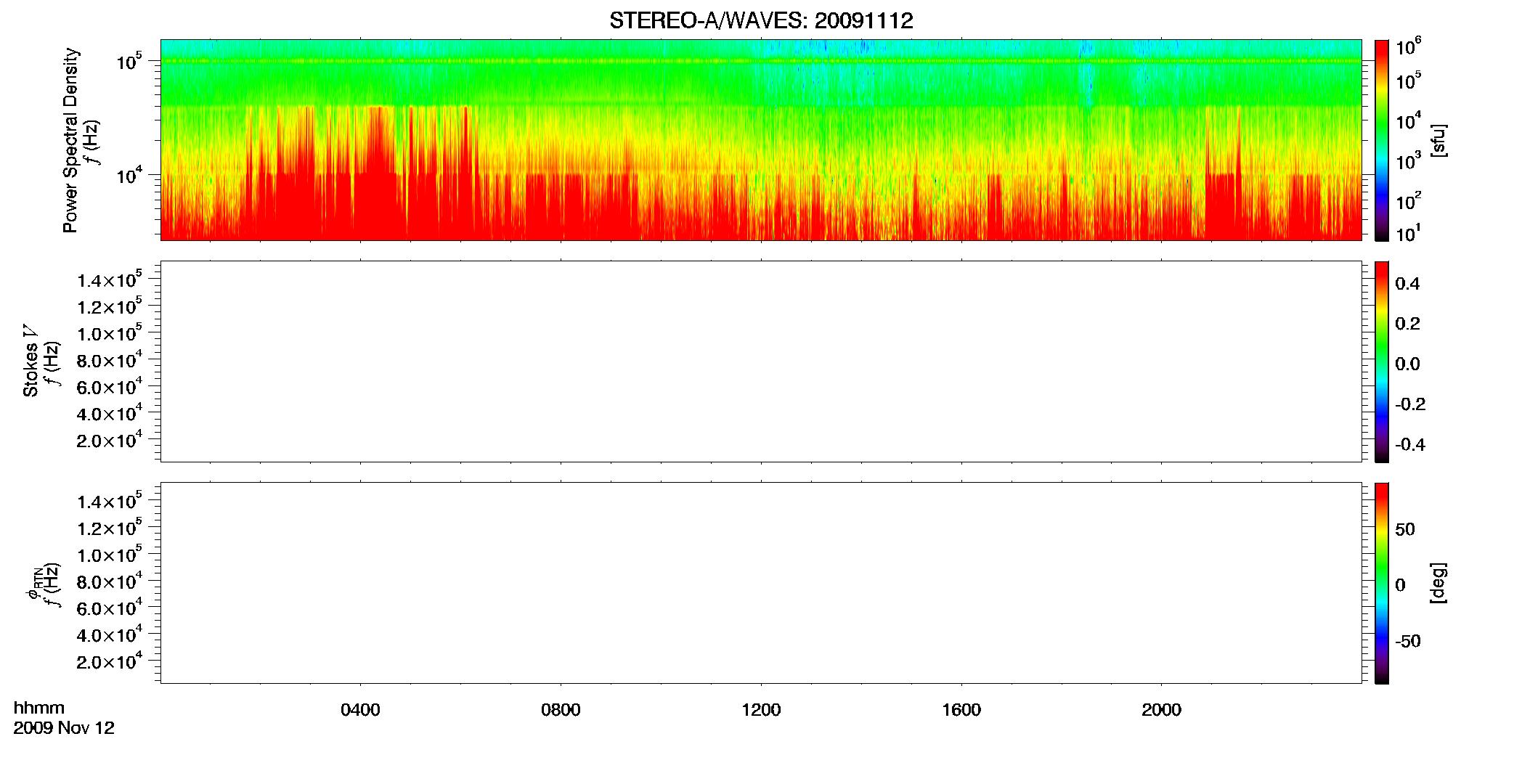Click the 1.0×10^5 tick label in the phi RTN panel
1522x784 pixels.
[110, 553]
